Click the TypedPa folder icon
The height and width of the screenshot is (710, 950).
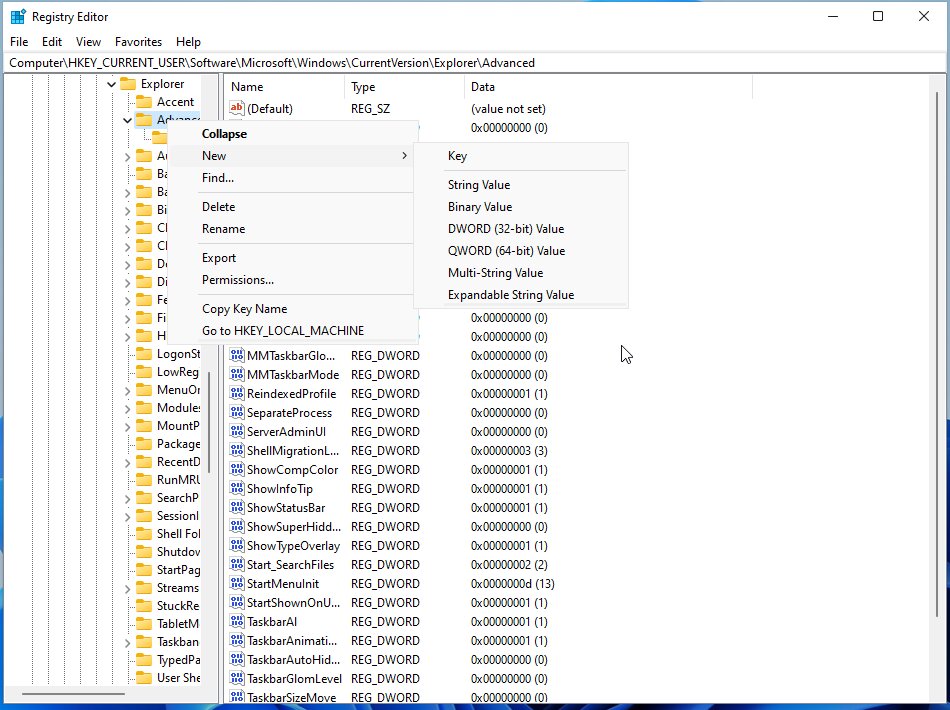pyautogui.click(x=144, y=660)
